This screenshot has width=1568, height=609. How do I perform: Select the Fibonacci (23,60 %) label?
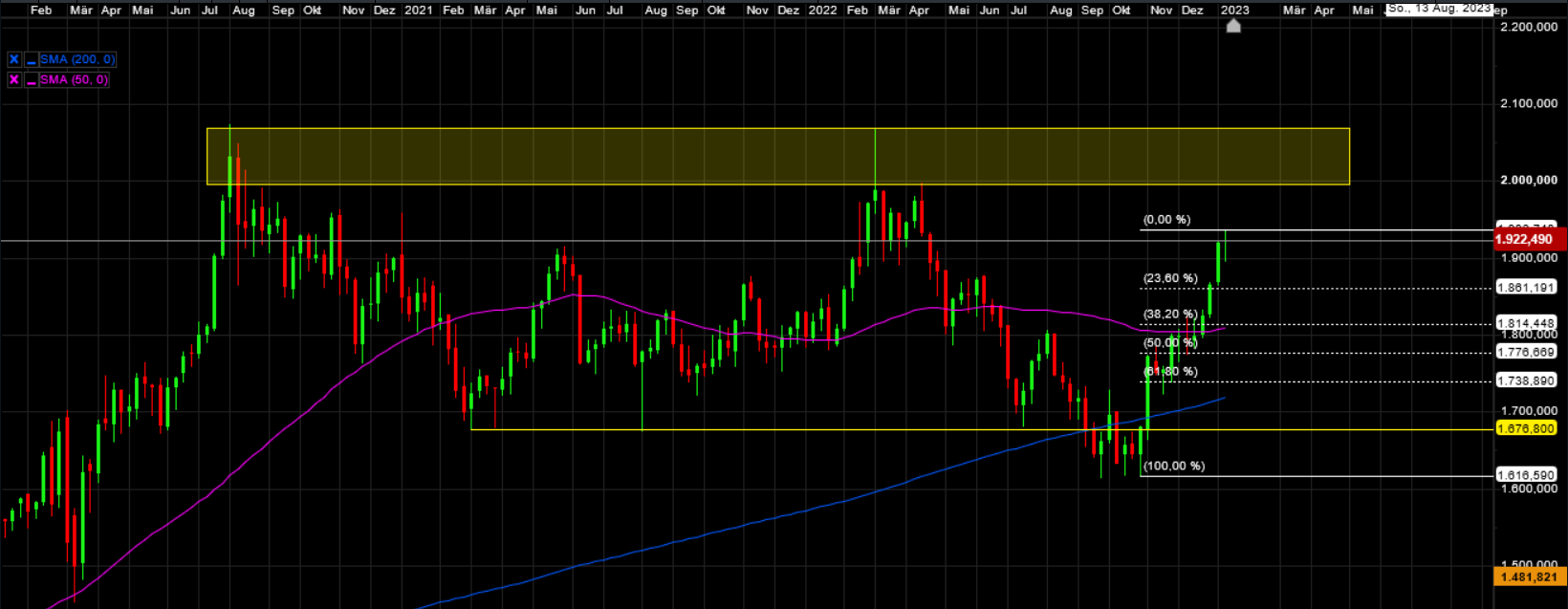[x=1170, y=278]
